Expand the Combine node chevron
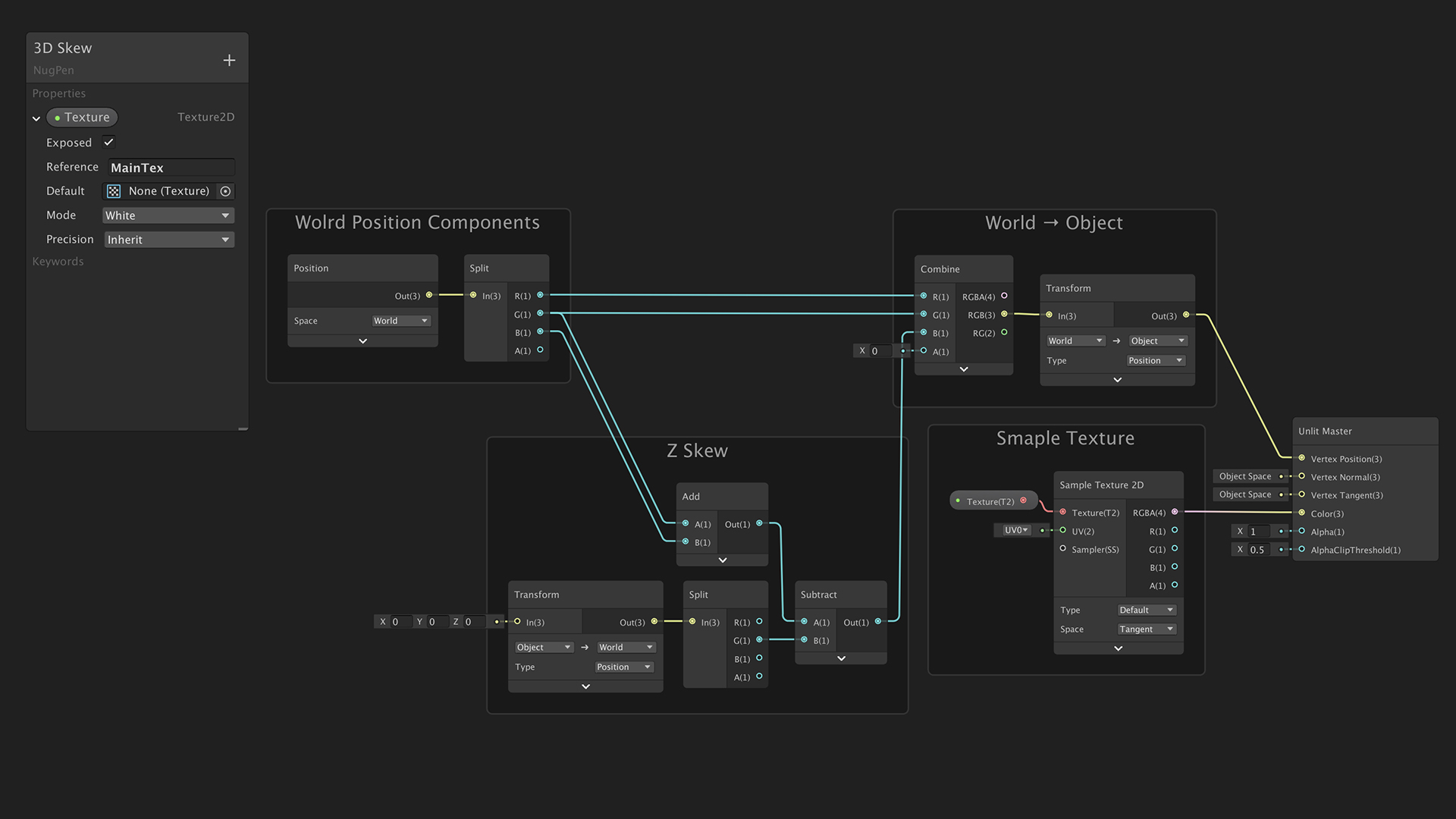This screenshot has width=1456, height=819. [964, 369]
